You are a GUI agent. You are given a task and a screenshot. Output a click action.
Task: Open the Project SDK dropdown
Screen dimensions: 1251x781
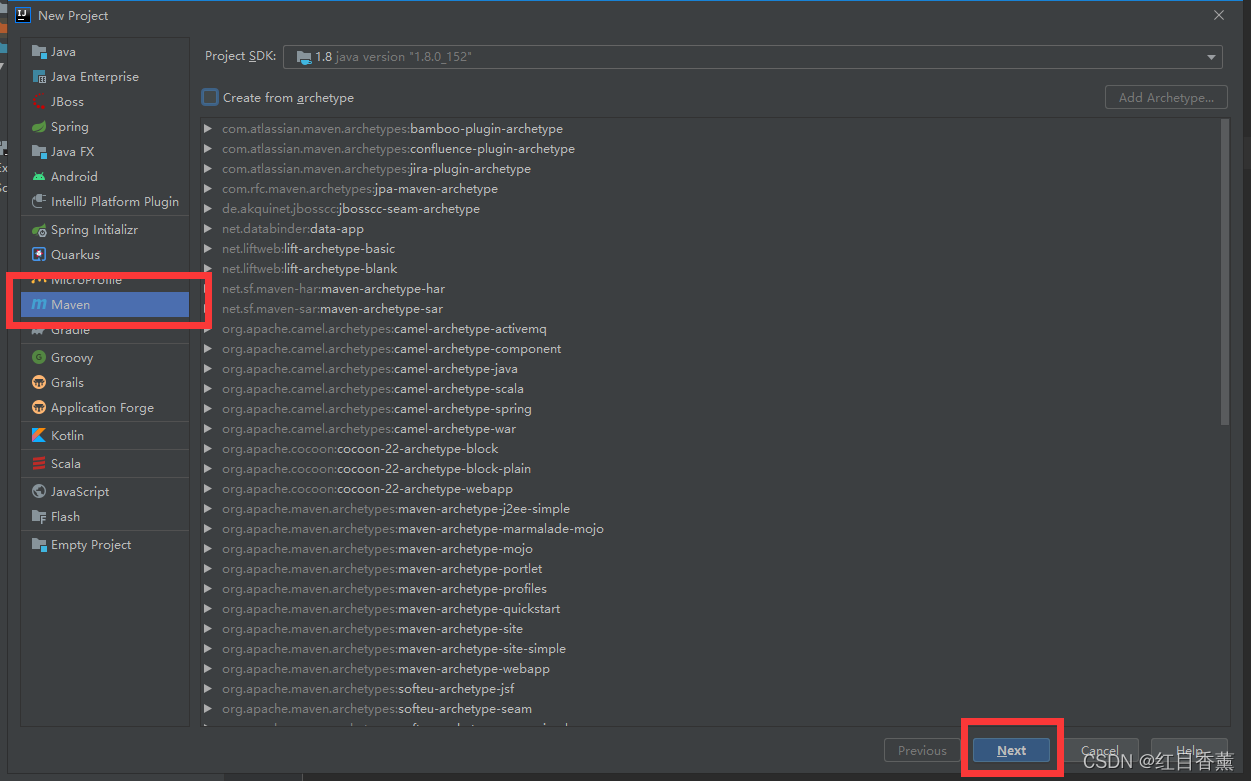pos(753,57)
